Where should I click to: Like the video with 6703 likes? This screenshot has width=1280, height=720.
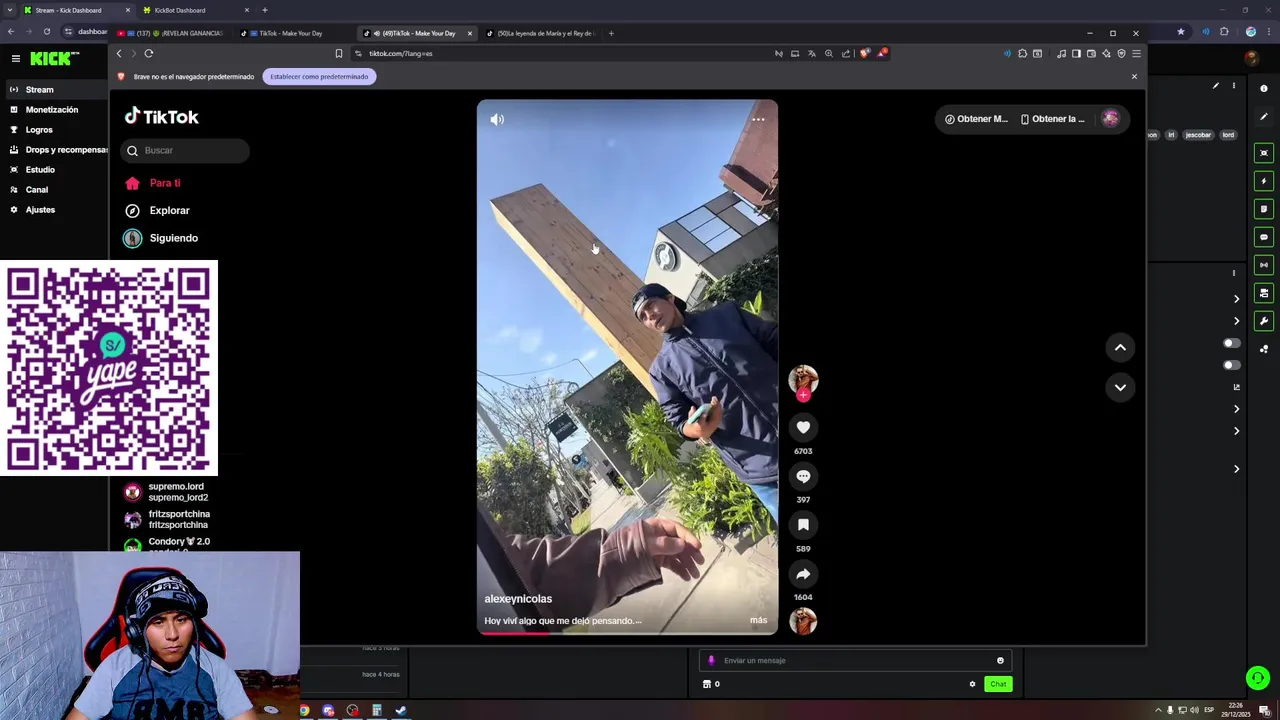(x=803, y=427)
